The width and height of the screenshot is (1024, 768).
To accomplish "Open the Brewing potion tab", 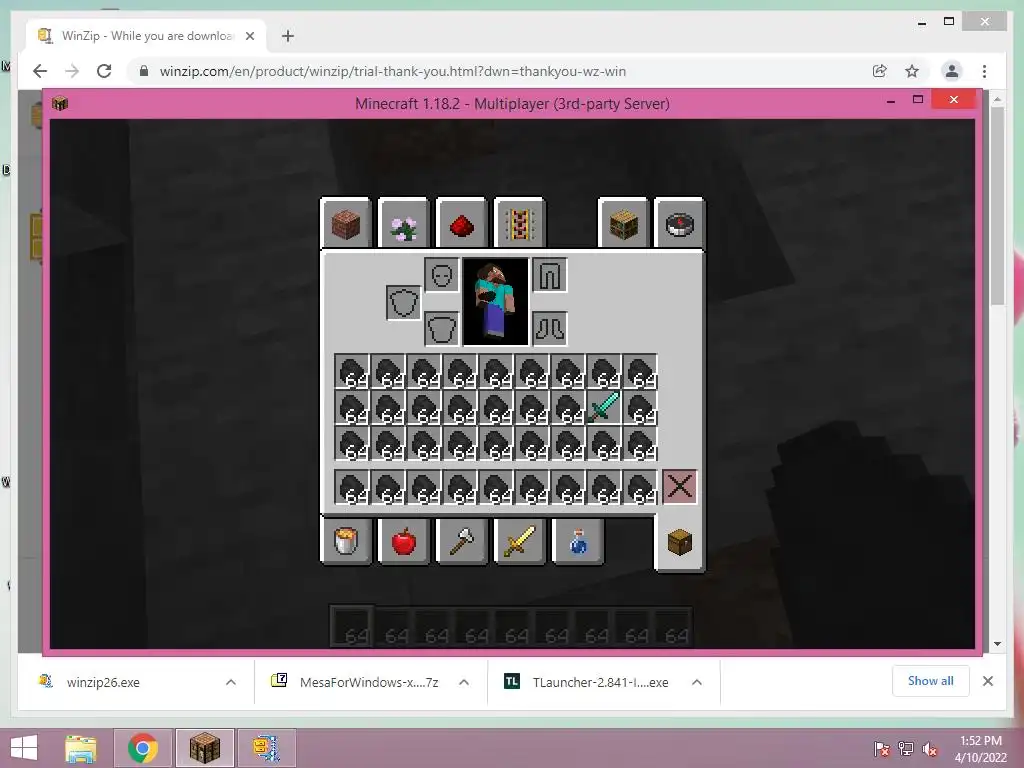I will point(577,540).
